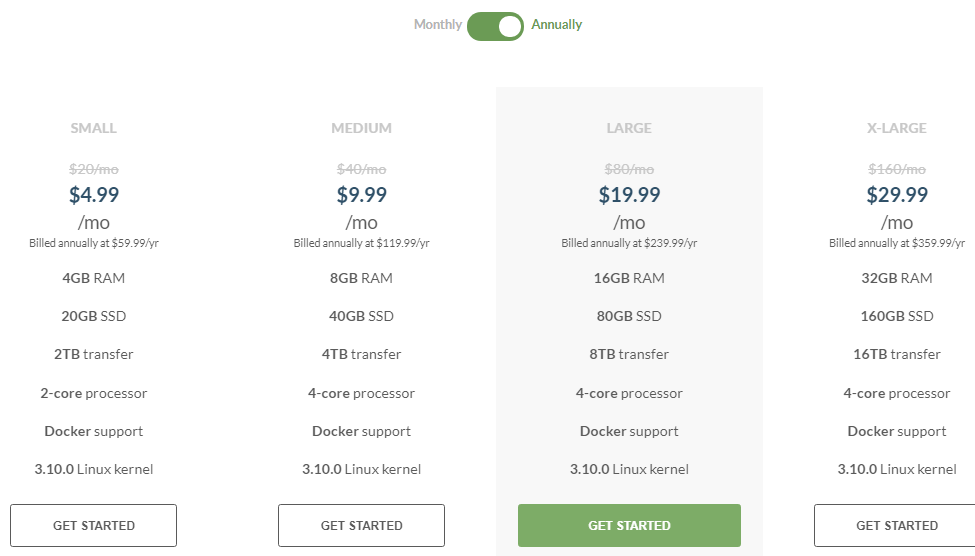Screen dimensions: 975x556
Task: Select the Annually billing label
Action: coord(557,24)
